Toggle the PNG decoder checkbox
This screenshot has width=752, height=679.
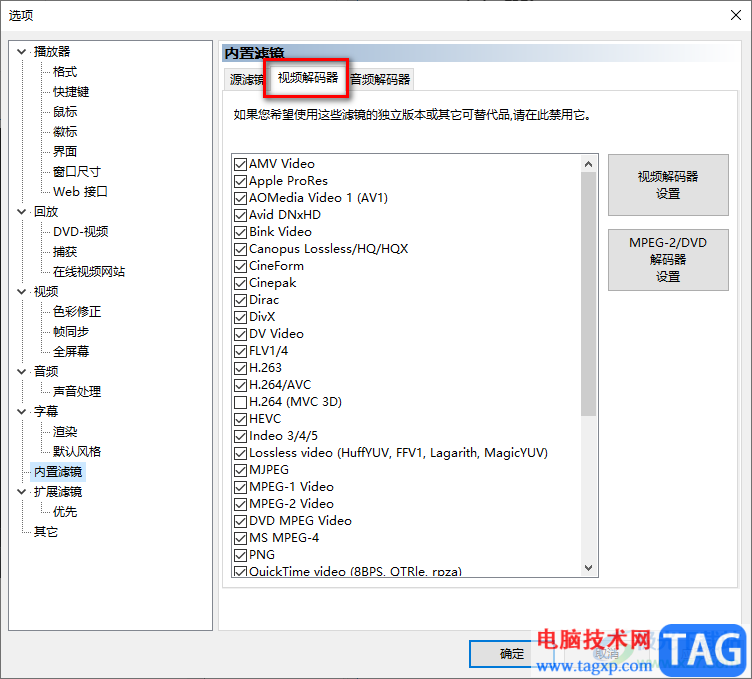pyautogui.click(x=240, y=555)
